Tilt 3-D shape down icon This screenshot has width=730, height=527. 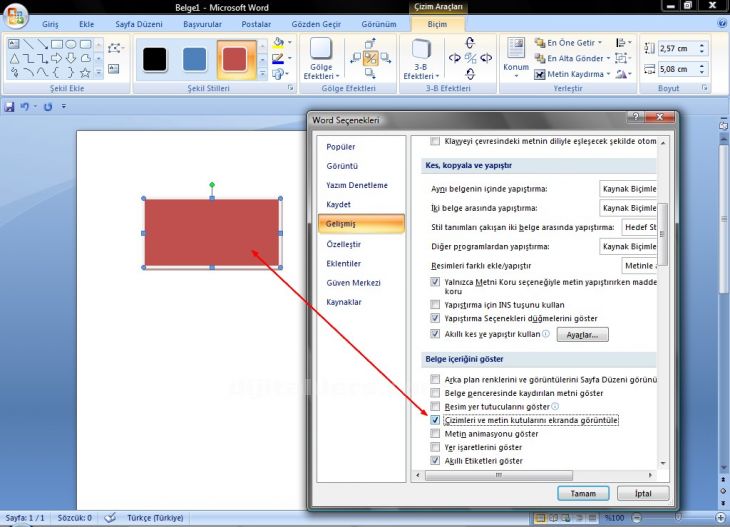(x=470, y=74)
